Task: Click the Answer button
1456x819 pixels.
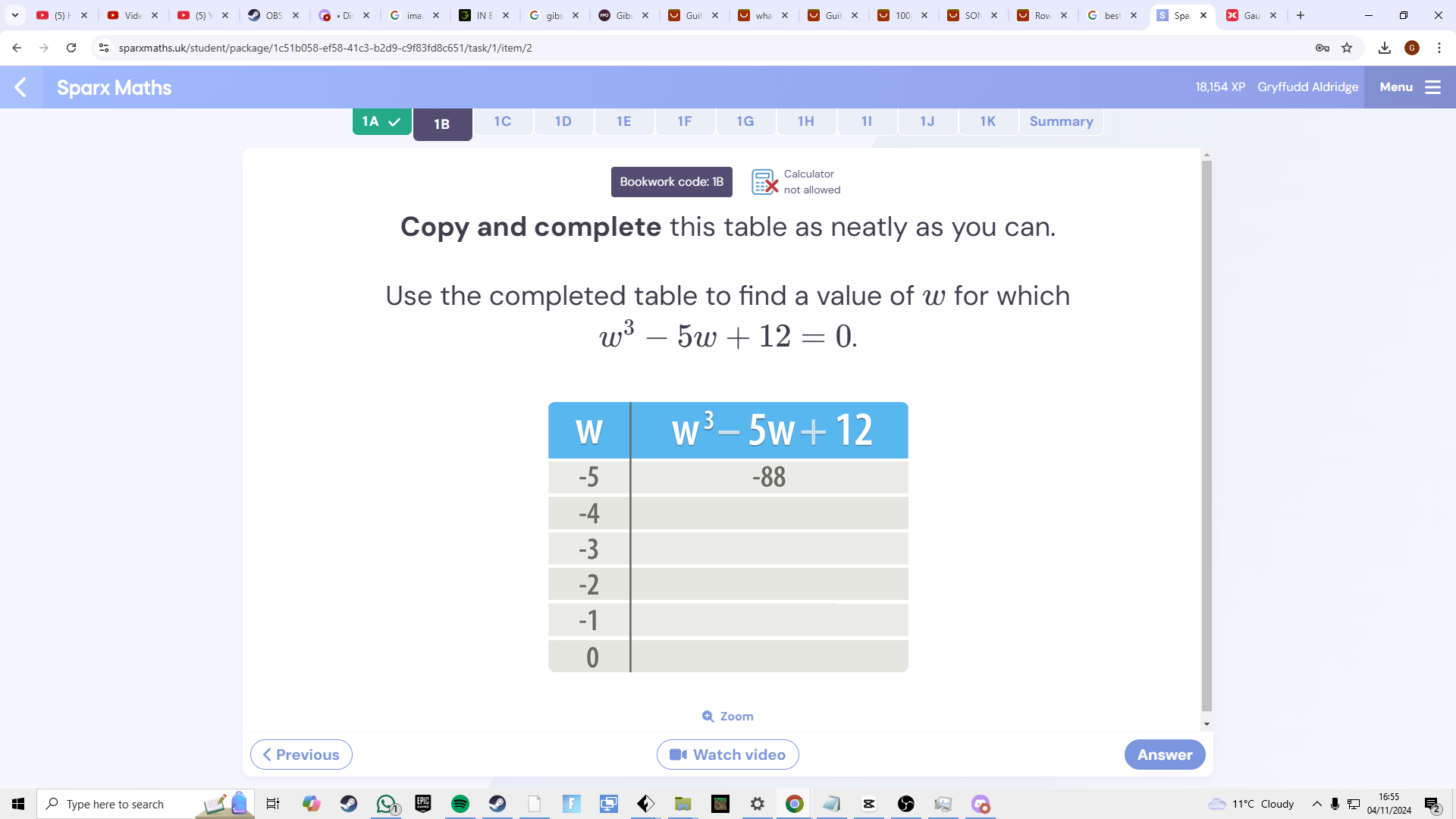Action: 1165,754
